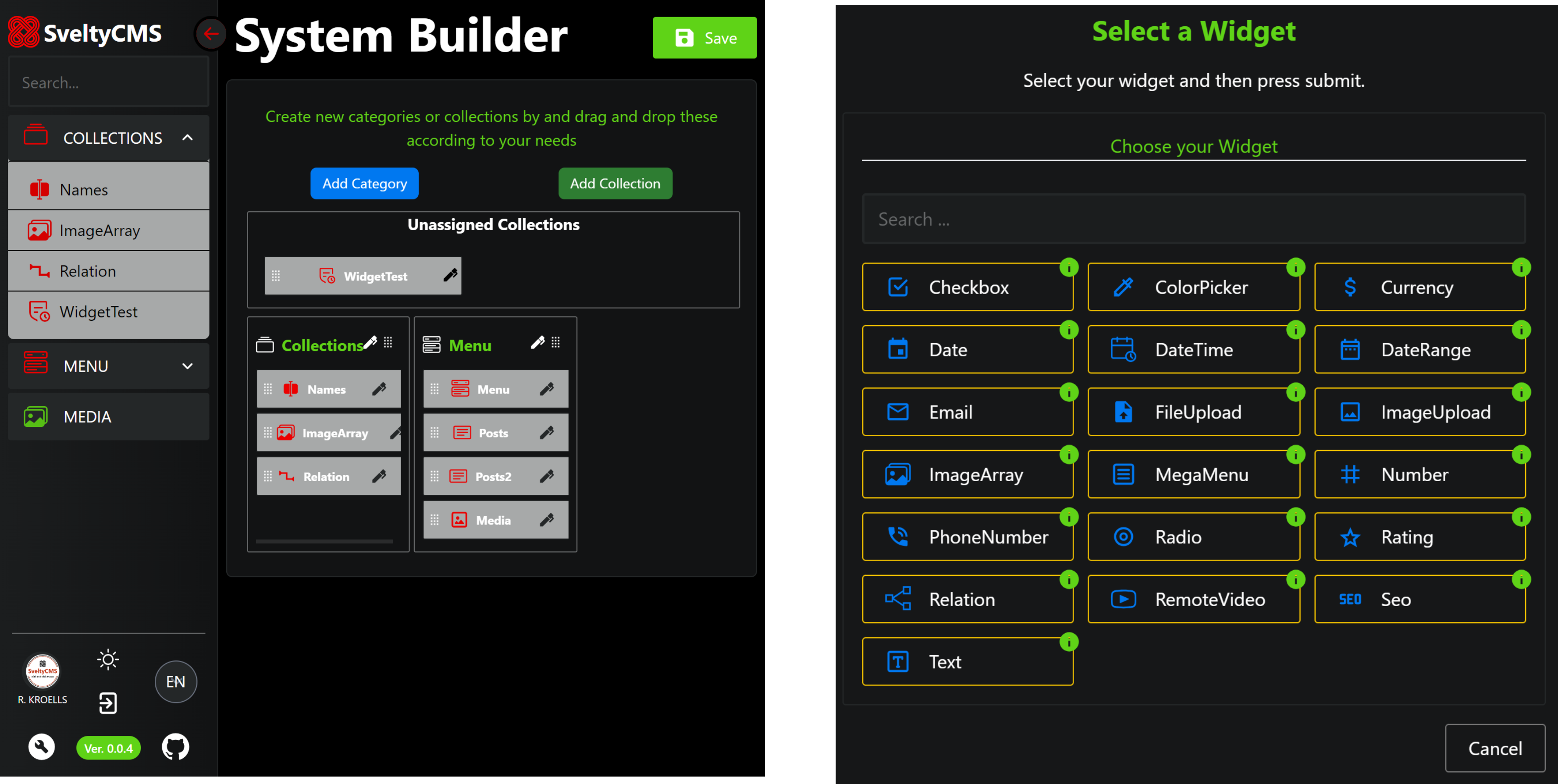Viewport: 1558px width, 784px height.
Task: Select the PhoneNumber widget
Action: (968, 537)
